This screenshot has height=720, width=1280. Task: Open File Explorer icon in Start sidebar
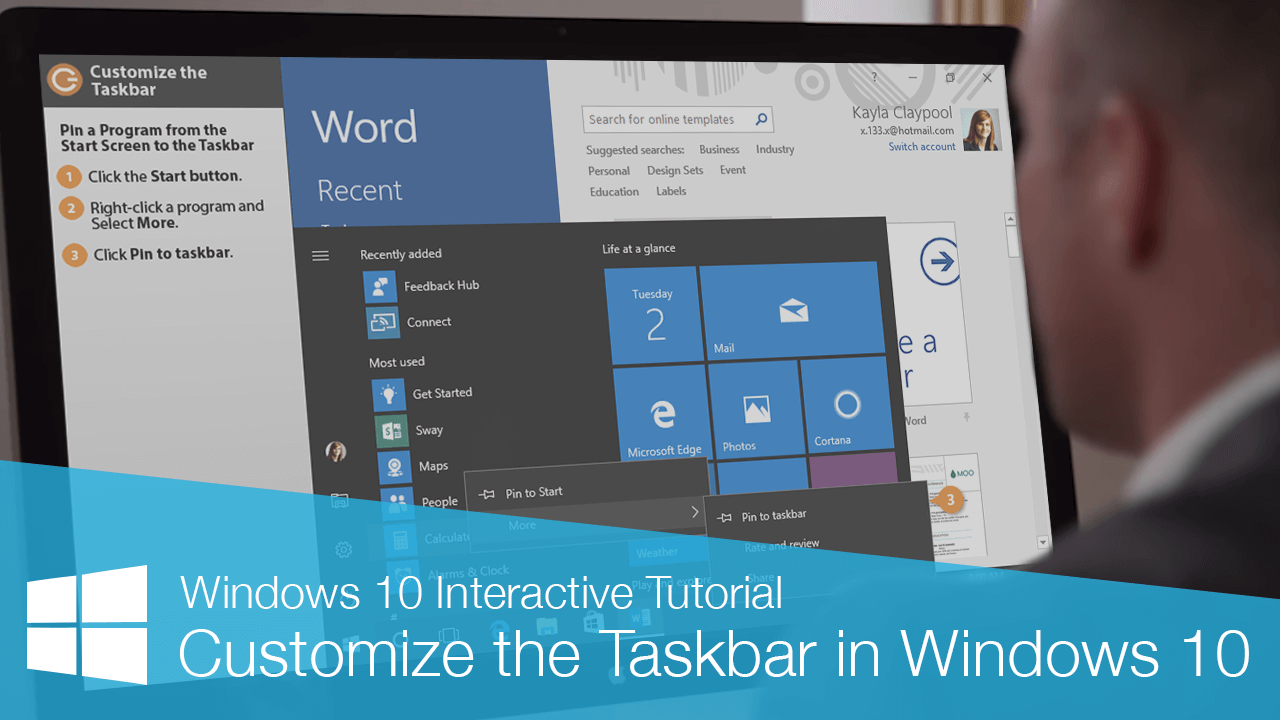[x=340, y=501]
